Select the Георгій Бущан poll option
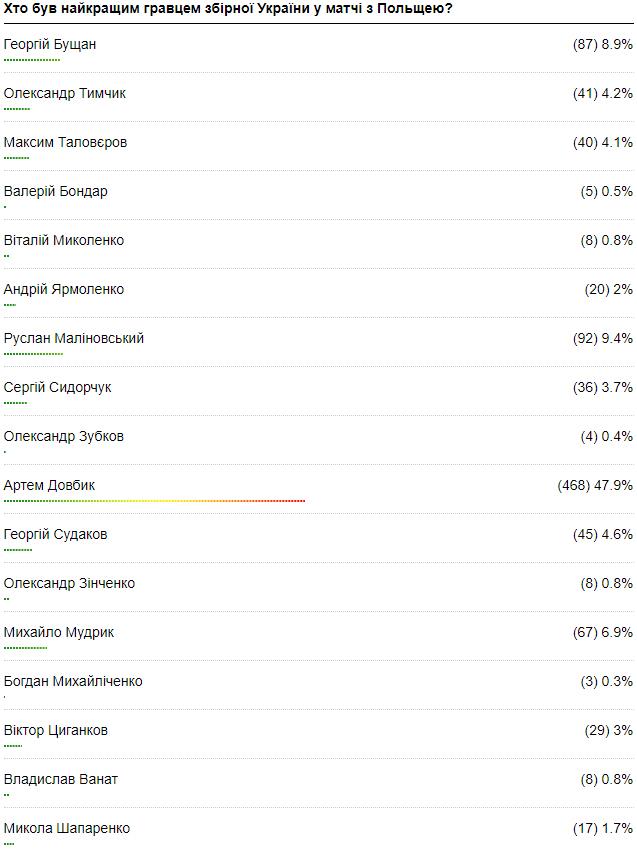The height and width of the screenshot is (850, 637). [x=50, y=45]
